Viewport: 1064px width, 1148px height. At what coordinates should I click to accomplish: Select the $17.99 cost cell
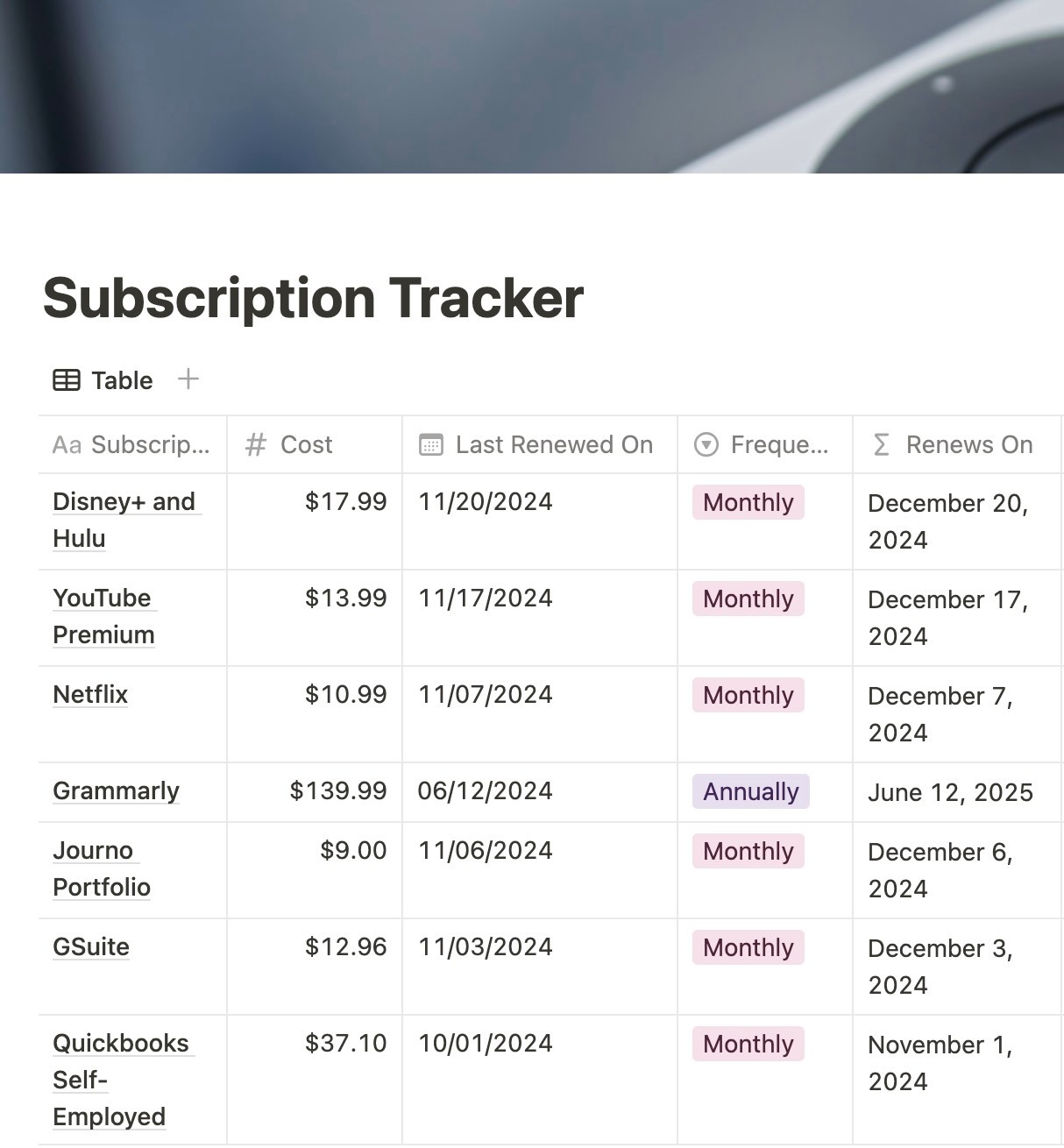point(315,522)
